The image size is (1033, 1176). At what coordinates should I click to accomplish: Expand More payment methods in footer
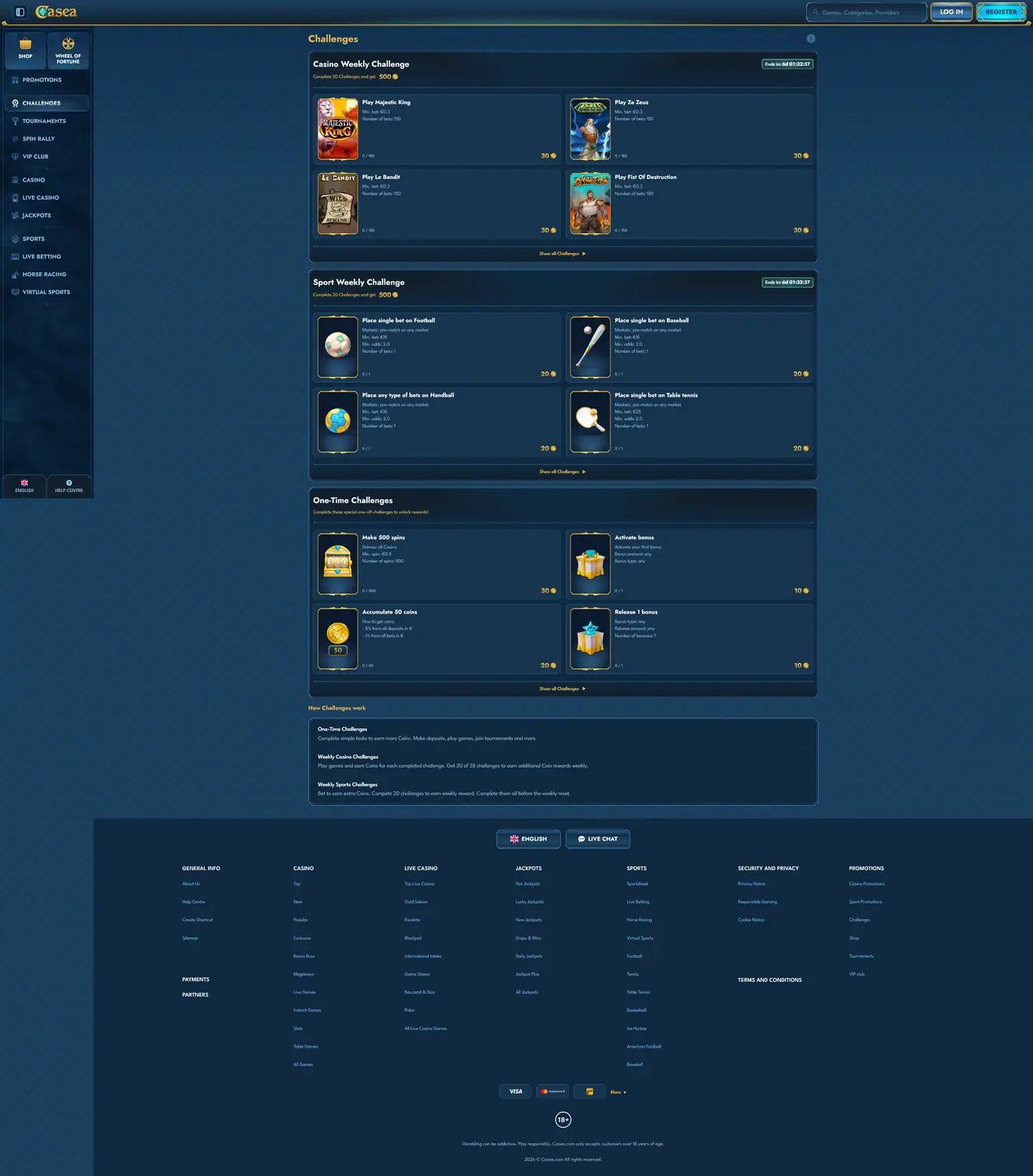(x=618, y=1092)
